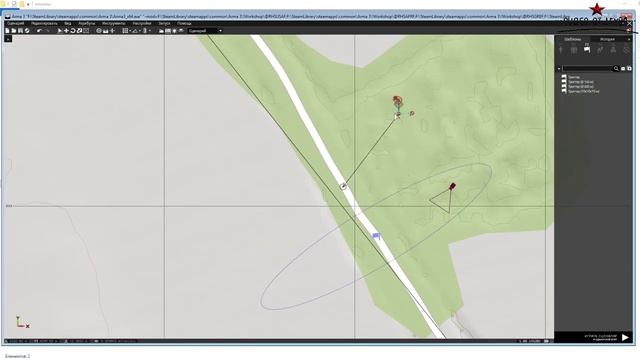Select the Markers category icon
The width and height of the screenshot is (640, 360).
pyautogui.click(x=626, y=50)
